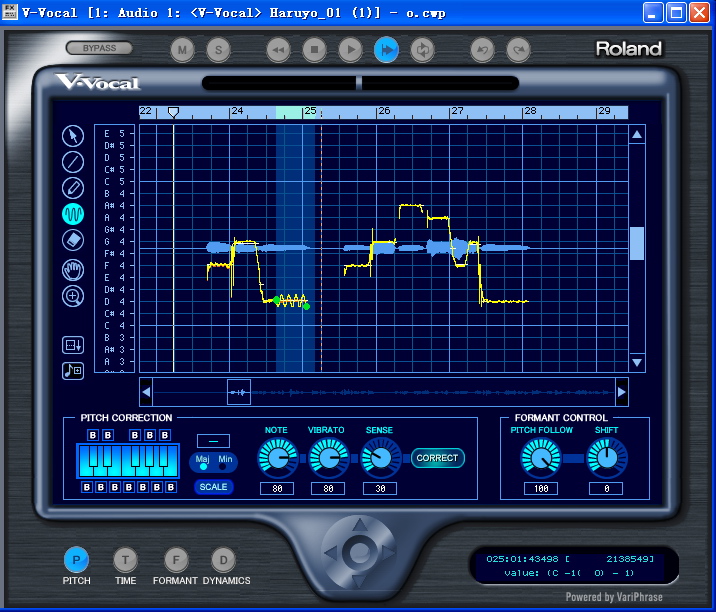The image size is (716, 612).
Task: Toggle the BYPASS switch
Action: point(99,48)
